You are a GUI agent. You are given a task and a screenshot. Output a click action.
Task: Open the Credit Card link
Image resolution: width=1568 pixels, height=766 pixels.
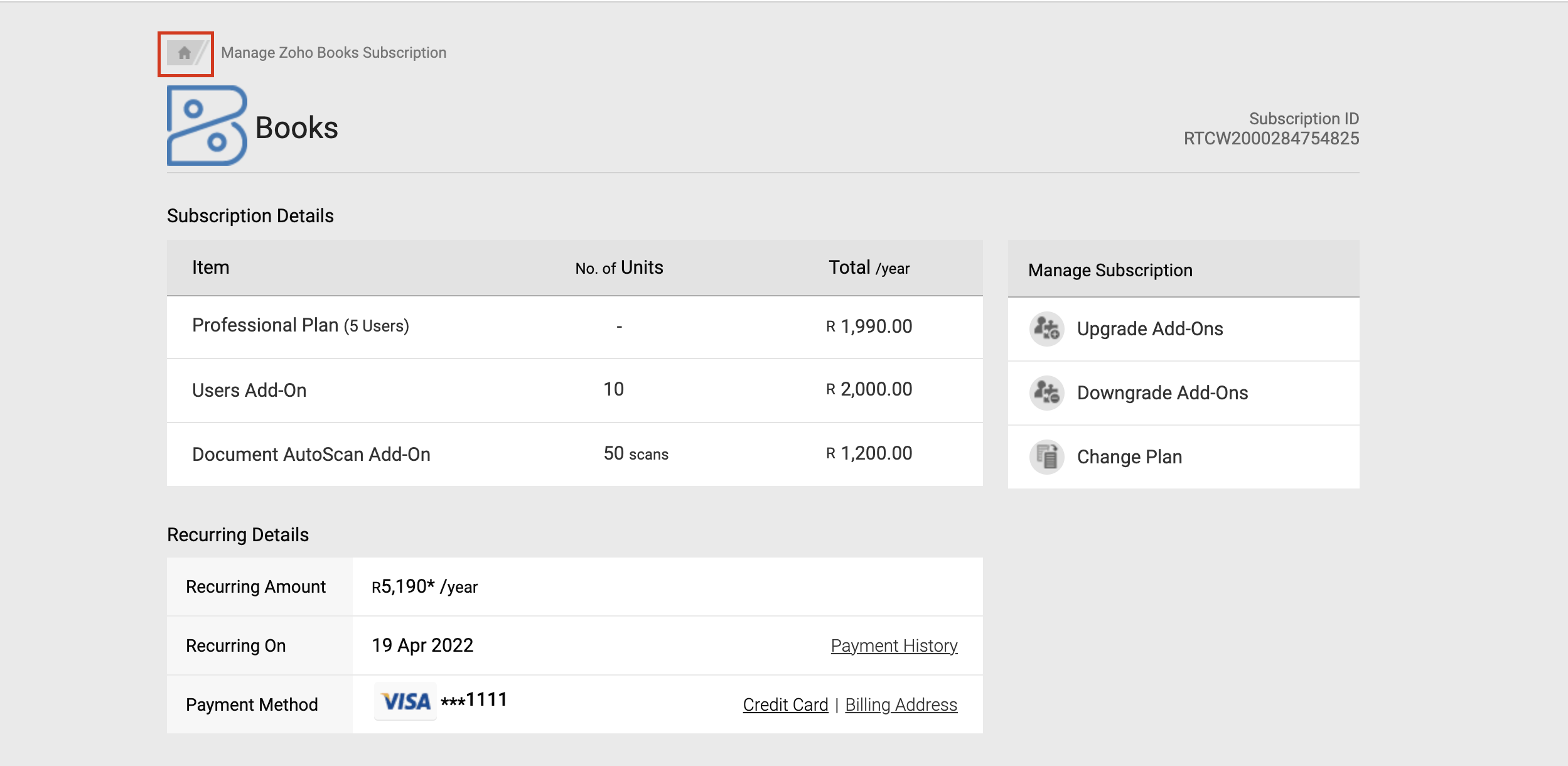(785, 704)
